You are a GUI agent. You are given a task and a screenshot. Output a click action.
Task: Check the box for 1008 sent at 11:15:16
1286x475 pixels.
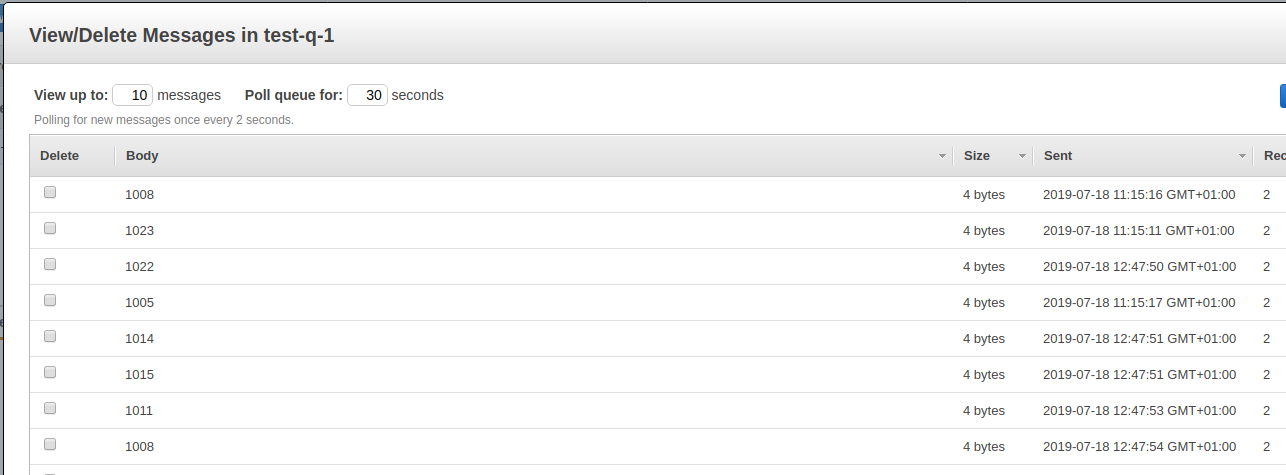[x=50, y=193]
